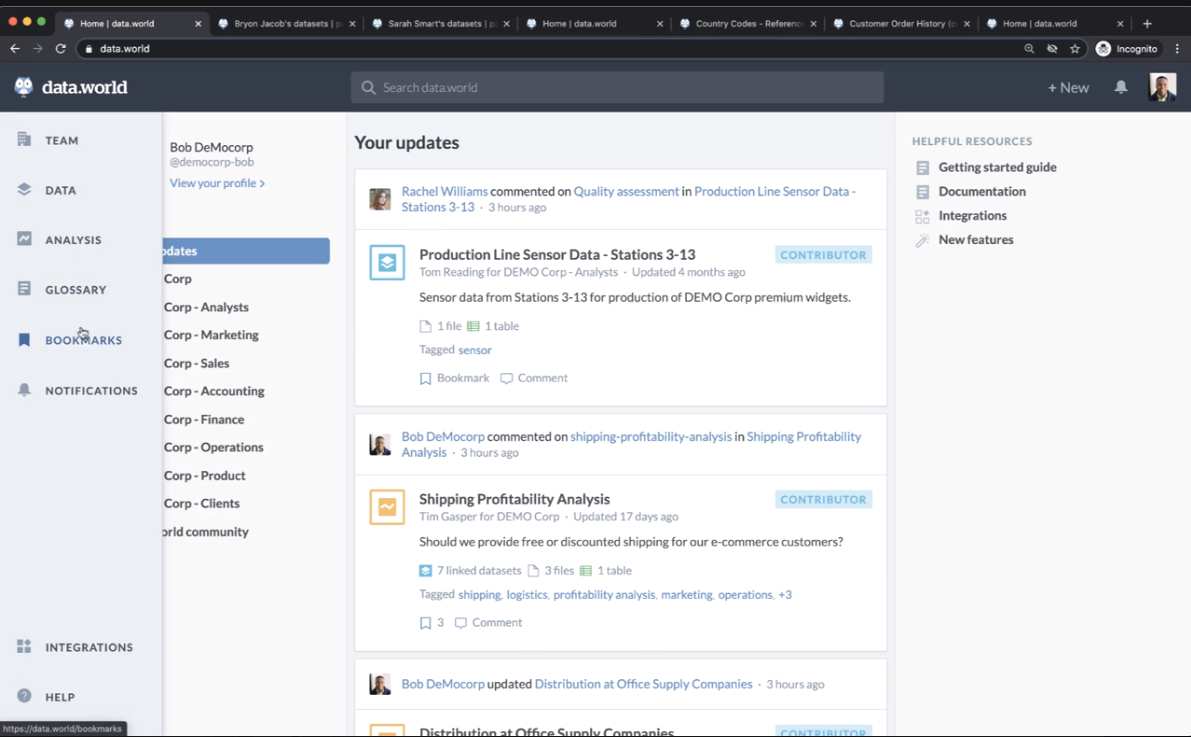
Task: Select Corp - Product in feed list
Action: pos(204,476)
